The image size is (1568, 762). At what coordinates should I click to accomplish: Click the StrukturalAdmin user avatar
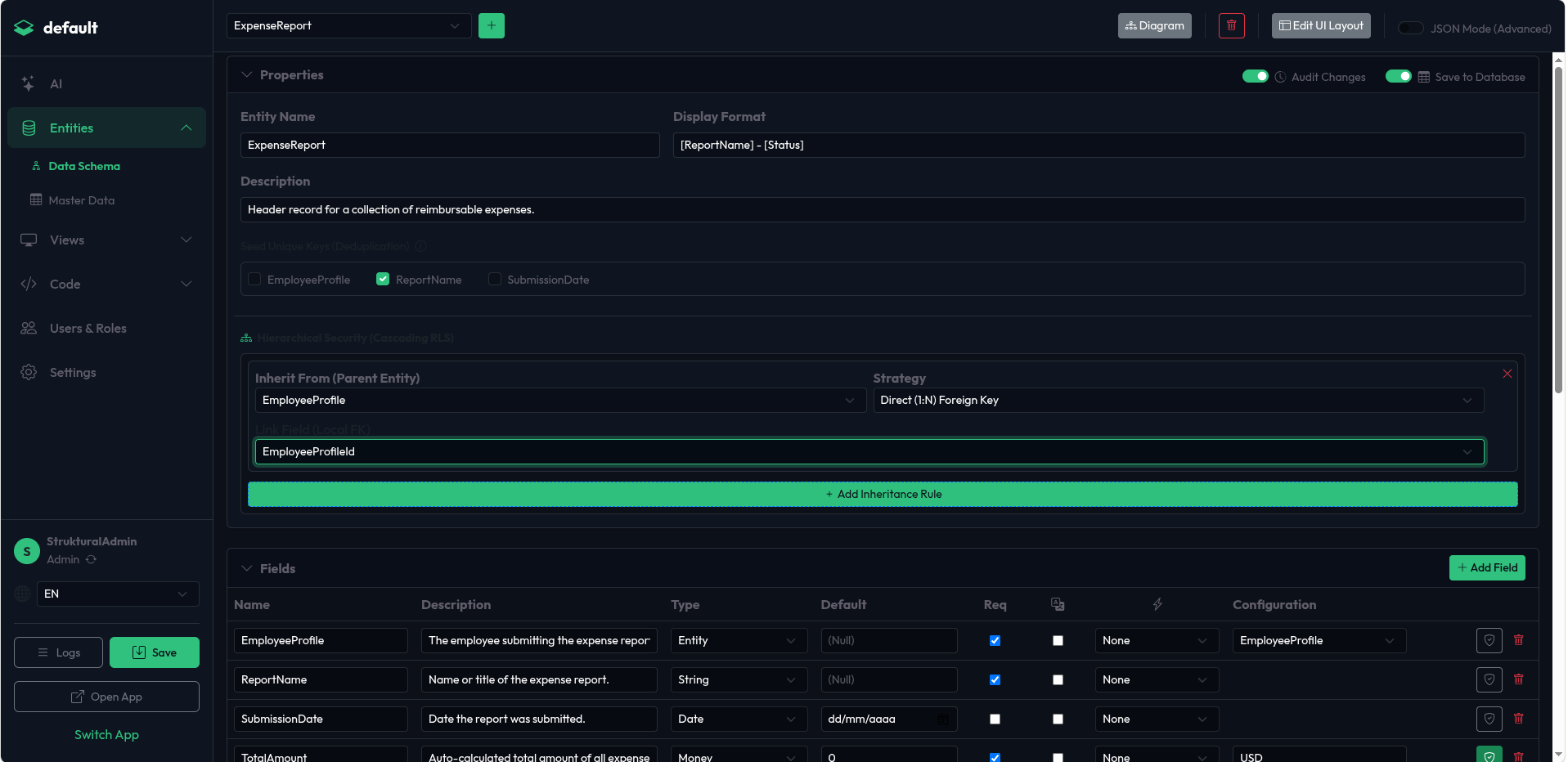click(27, 551)
